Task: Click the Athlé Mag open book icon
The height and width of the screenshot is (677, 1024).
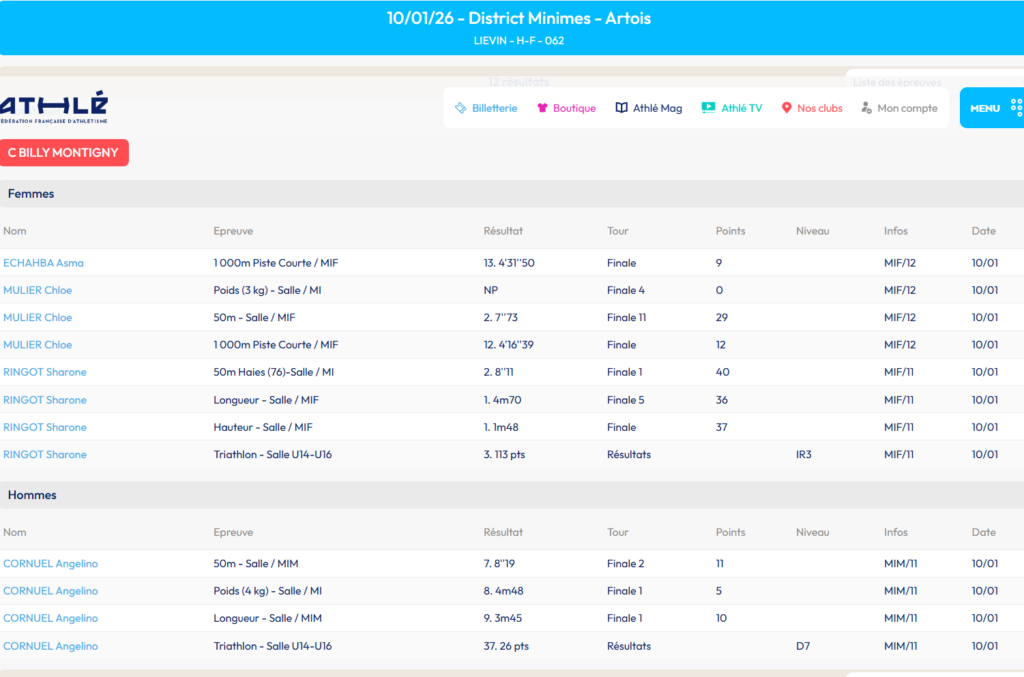Action: tap(621, 108)
